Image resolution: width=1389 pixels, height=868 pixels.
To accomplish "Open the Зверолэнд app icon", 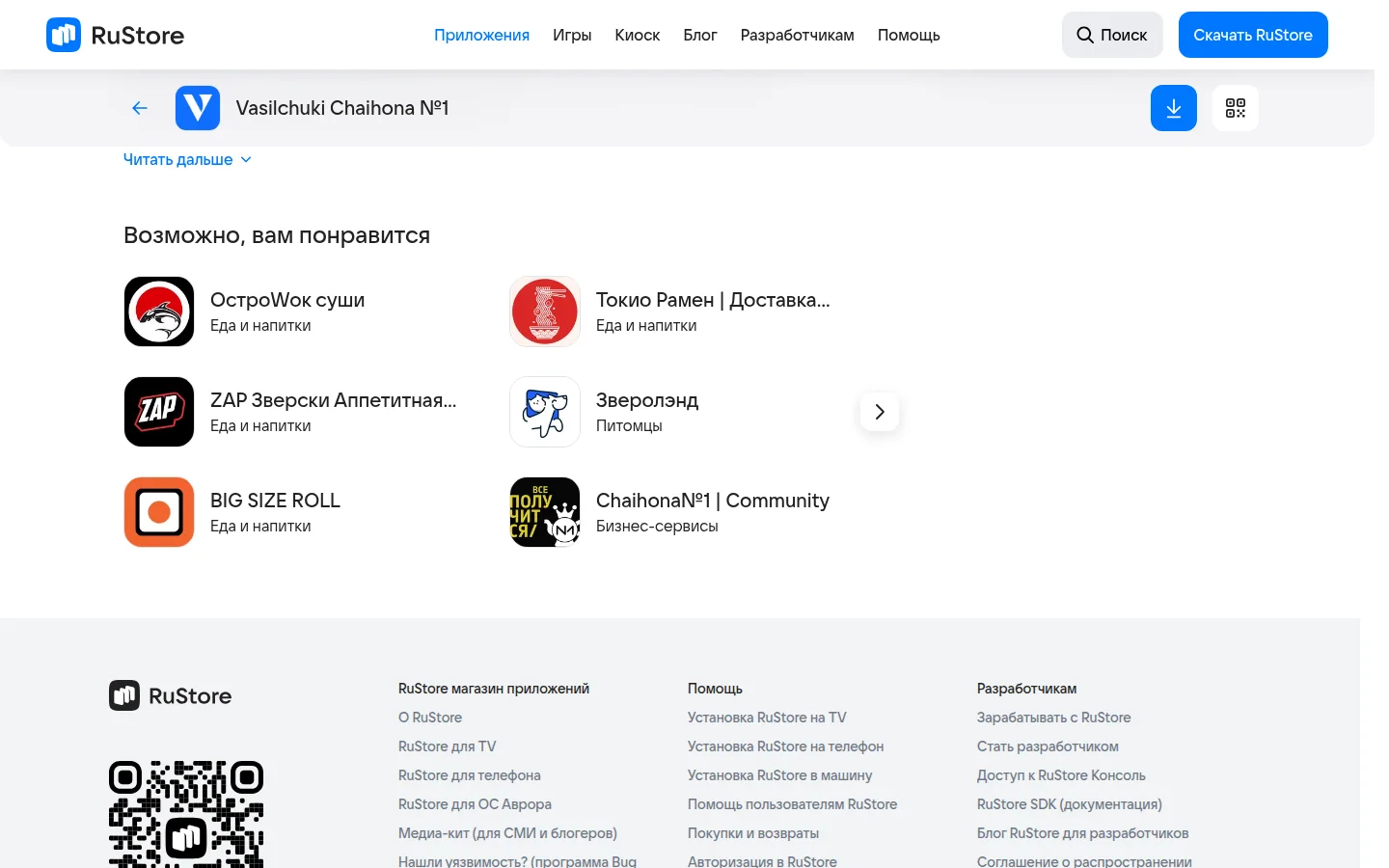I will tap(545, 412).
